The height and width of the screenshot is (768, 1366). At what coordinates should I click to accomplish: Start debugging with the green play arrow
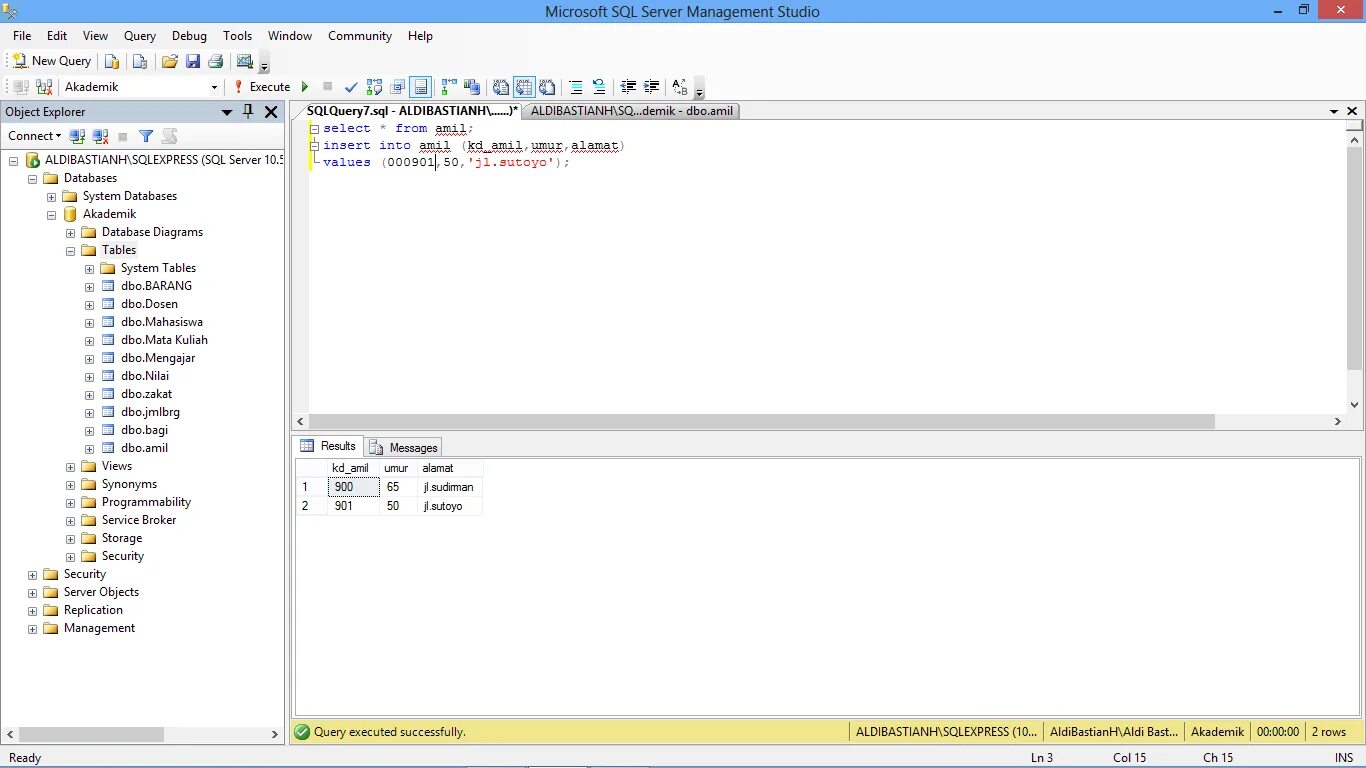(x=305, y=87)
